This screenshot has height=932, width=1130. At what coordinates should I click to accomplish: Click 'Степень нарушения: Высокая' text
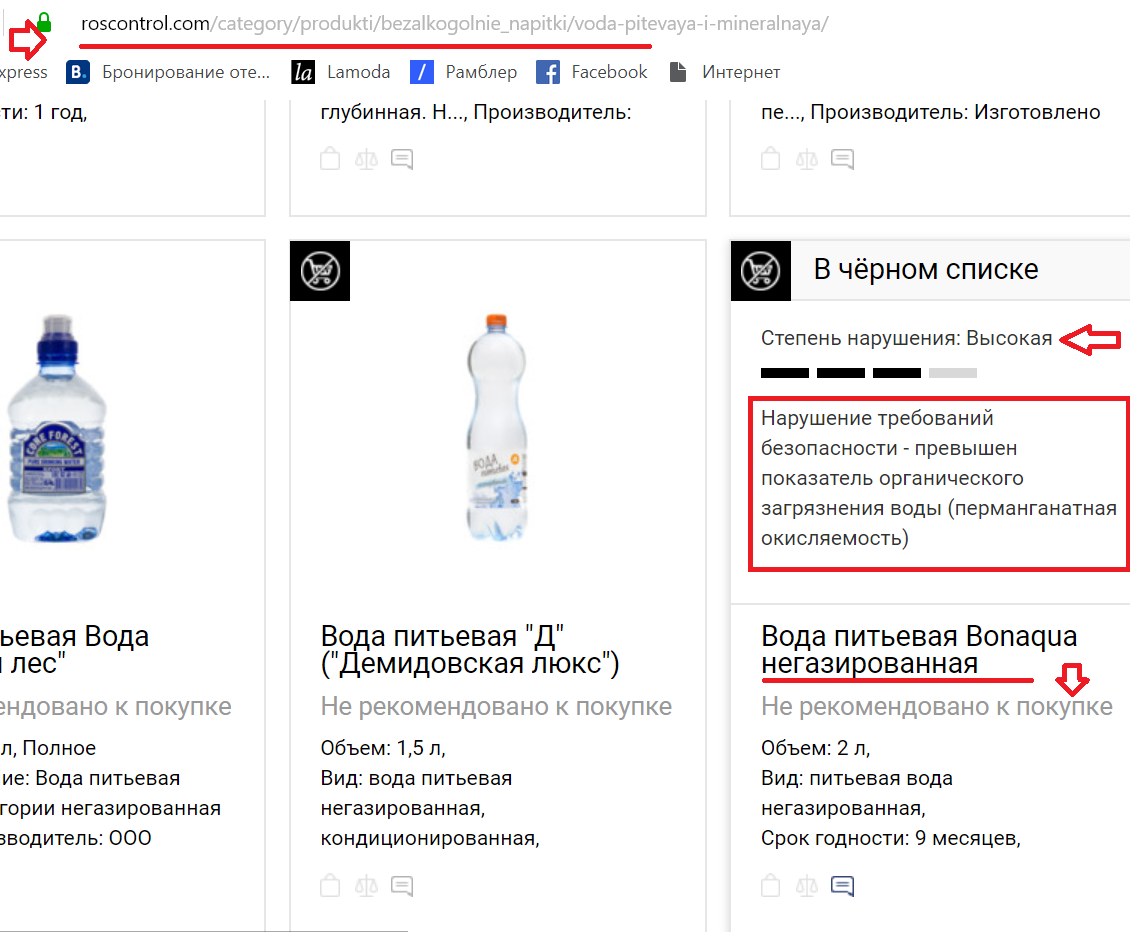[x=907, y=338]
